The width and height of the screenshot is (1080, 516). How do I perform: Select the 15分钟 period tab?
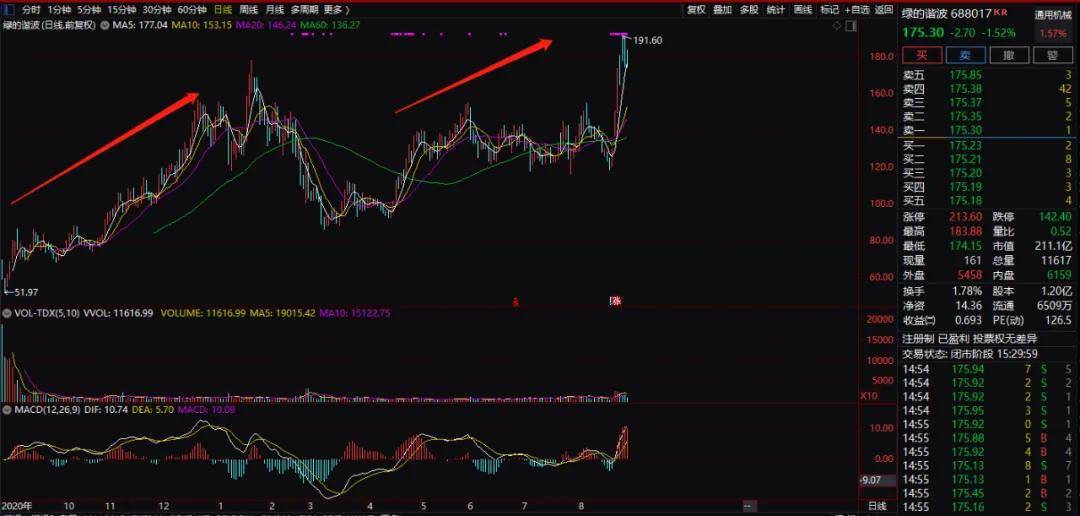tap(121, 10)
